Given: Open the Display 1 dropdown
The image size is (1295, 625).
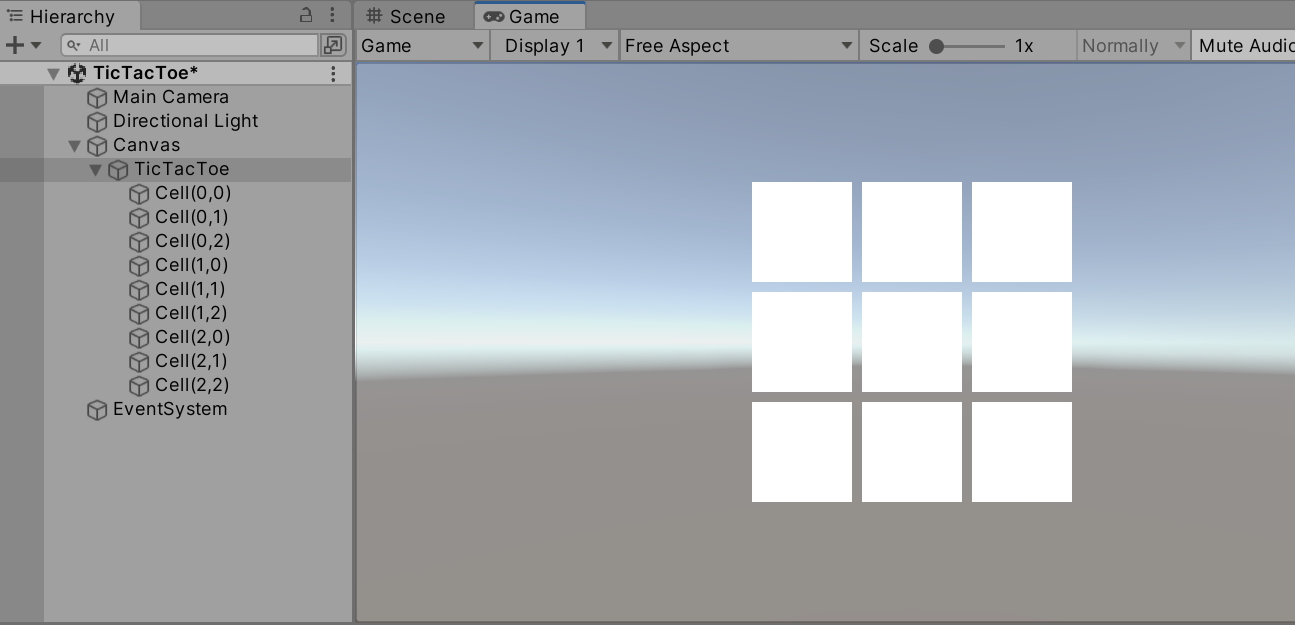Looking at the screenshot, I should [x=555, y=46].
